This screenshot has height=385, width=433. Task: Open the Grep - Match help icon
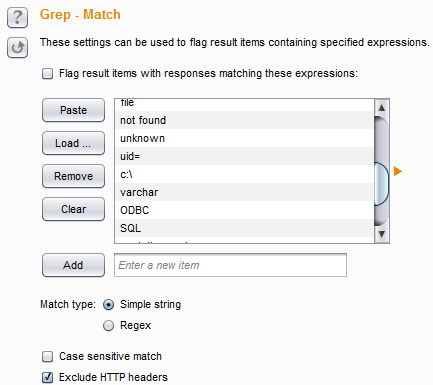coord(17,18)
